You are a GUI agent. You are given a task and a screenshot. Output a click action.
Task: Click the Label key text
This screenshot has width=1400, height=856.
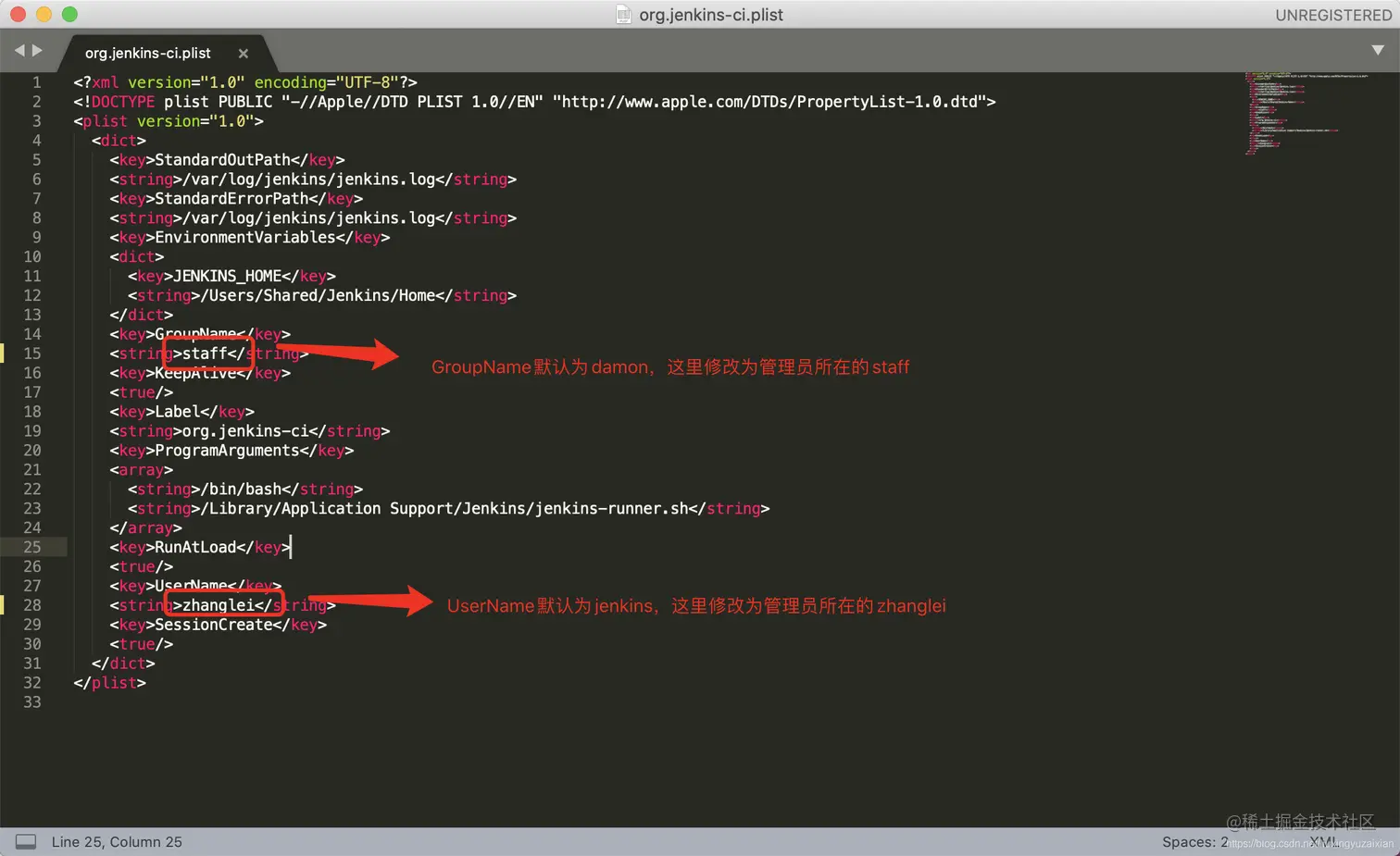click(x=178, y=412)
